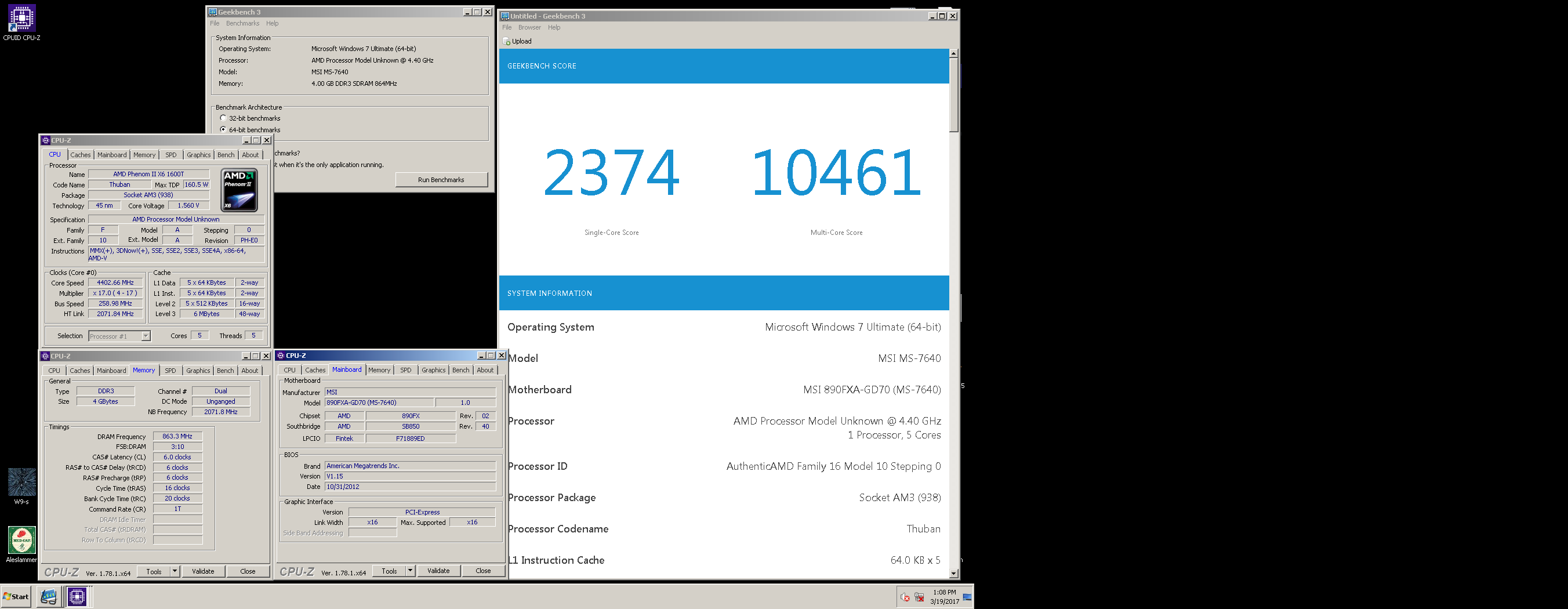Click Close in the Mainboard CPU-Z window
The height and width of the screenshot is (609, 1568).
click(483, 571)
